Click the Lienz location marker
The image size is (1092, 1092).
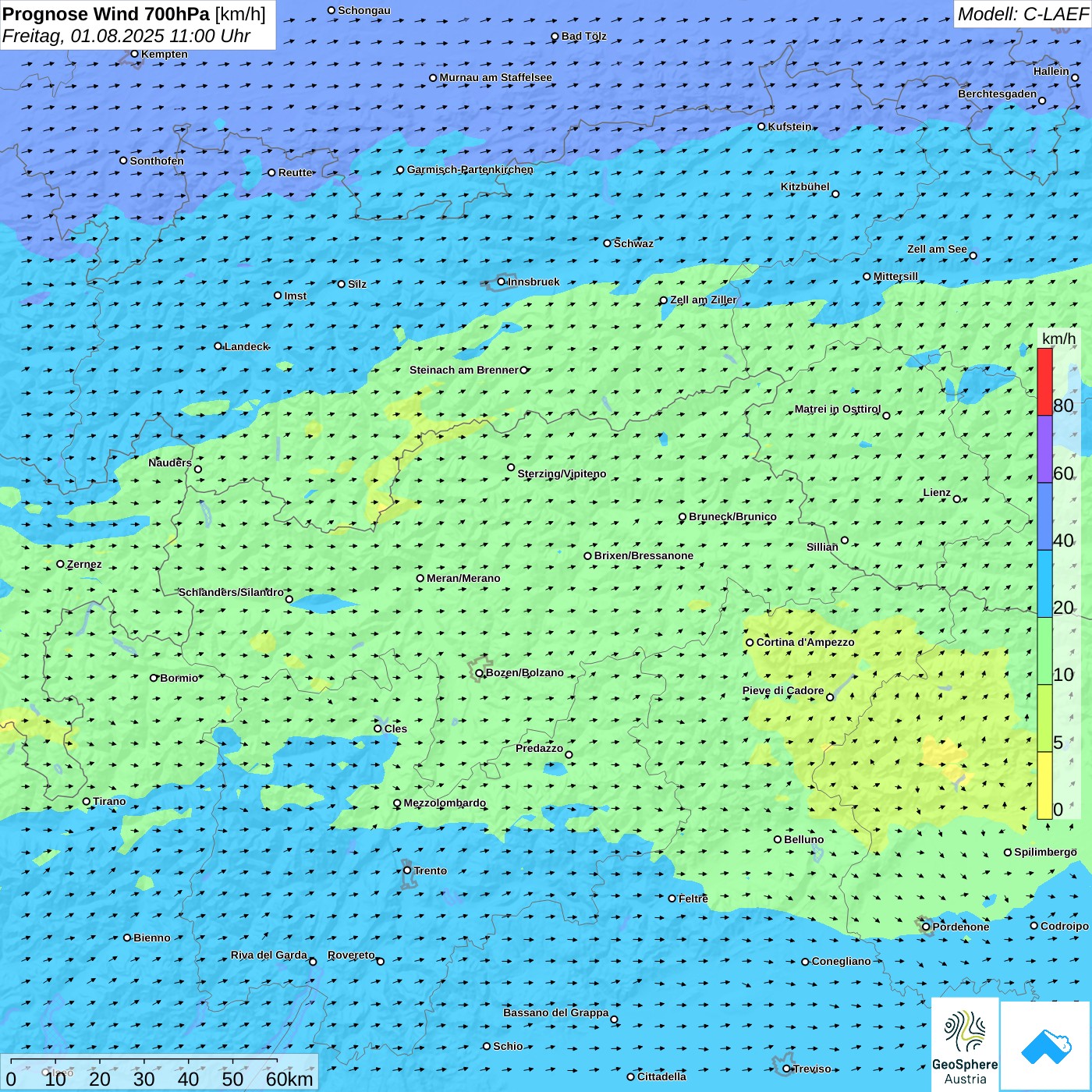pos(957,499)
